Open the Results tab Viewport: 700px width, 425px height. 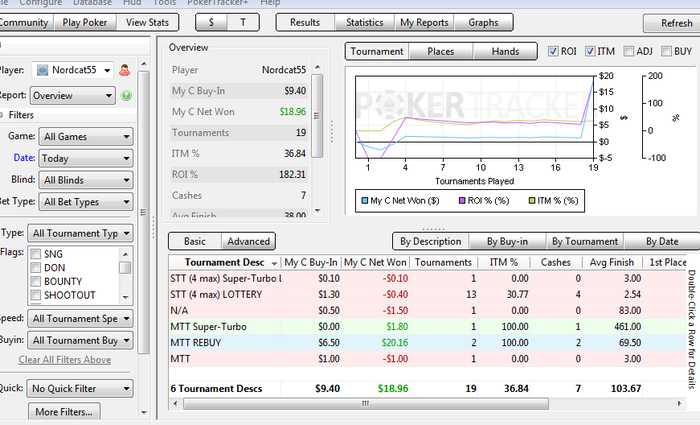[x=305, y=22]
